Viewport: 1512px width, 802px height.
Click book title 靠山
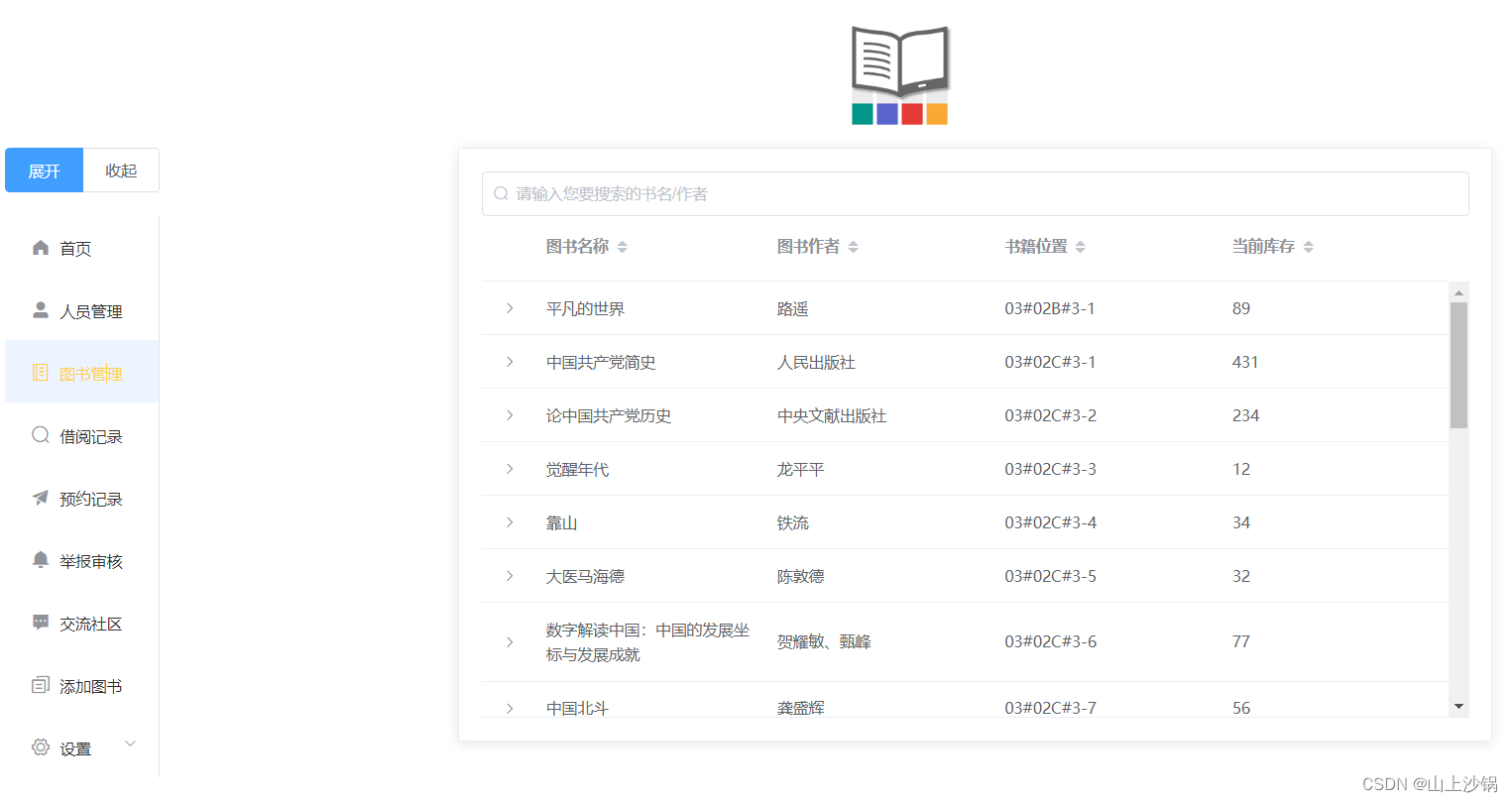[561, 522]
